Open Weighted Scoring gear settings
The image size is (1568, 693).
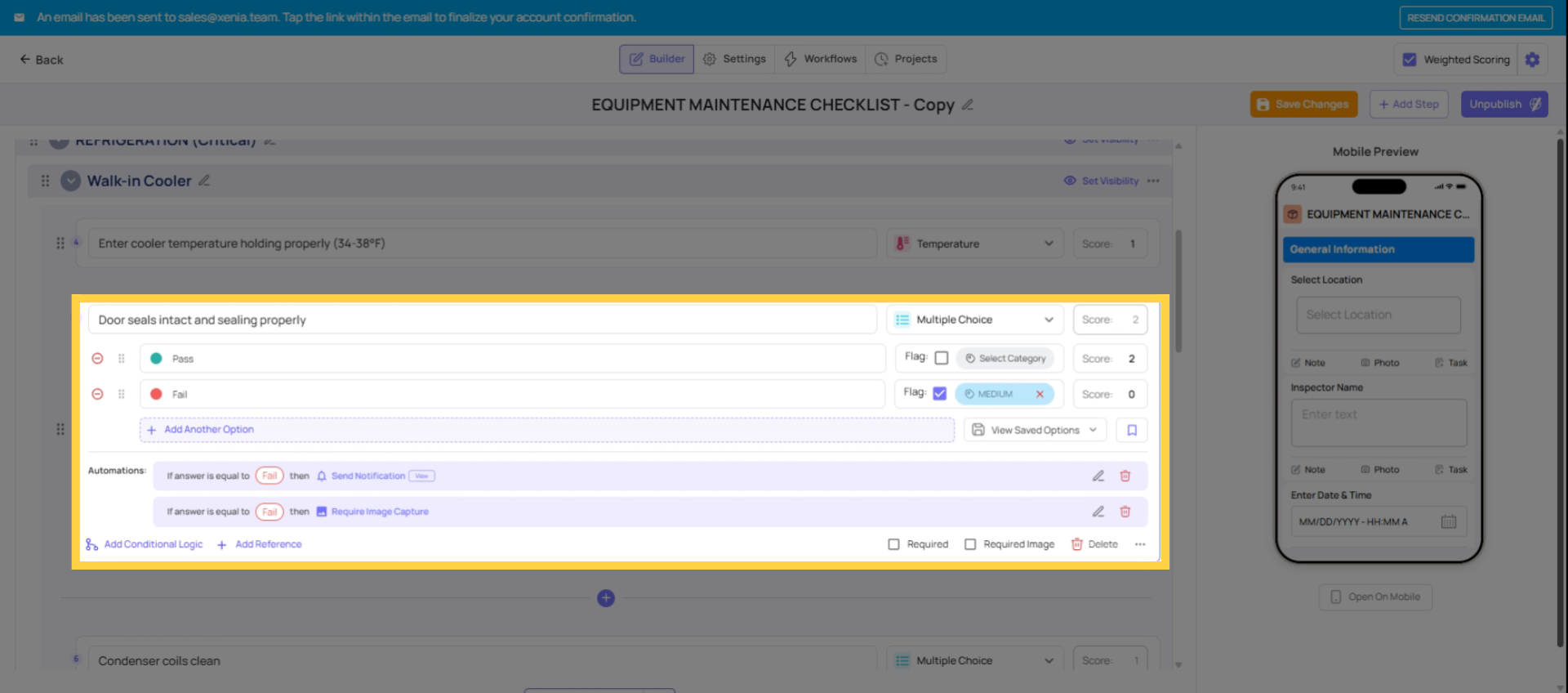coord(1532,60)
